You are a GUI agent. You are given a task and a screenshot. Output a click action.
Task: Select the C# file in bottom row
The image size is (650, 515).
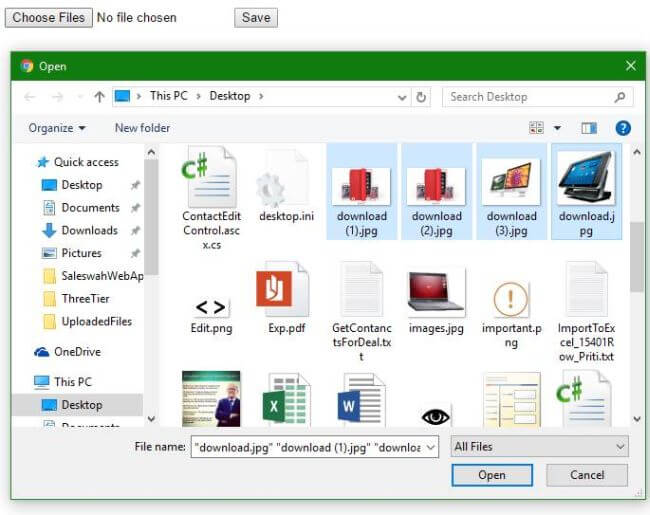[x=585, y=399]
